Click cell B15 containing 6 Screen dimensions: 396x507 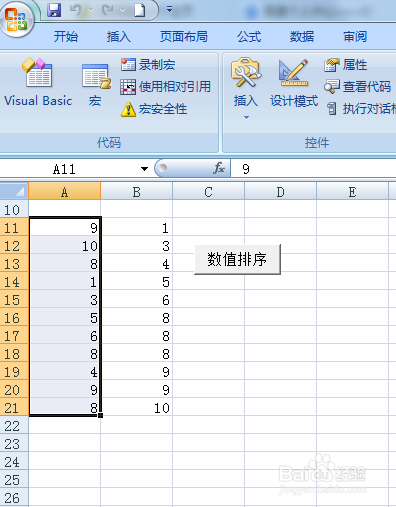click(x=137, y=299)
